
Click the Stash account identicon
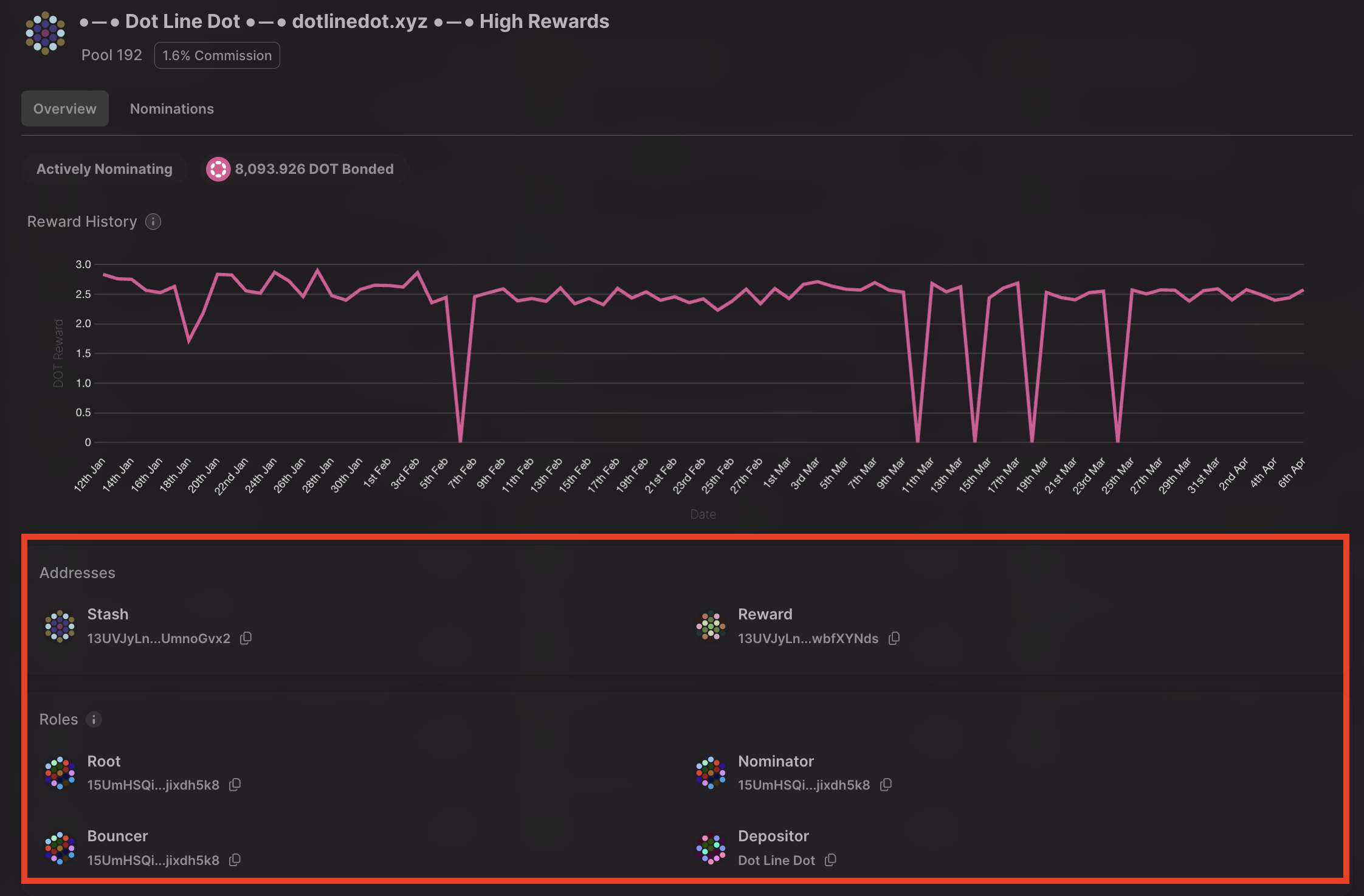pyautogui.click(x=60, y=626)
